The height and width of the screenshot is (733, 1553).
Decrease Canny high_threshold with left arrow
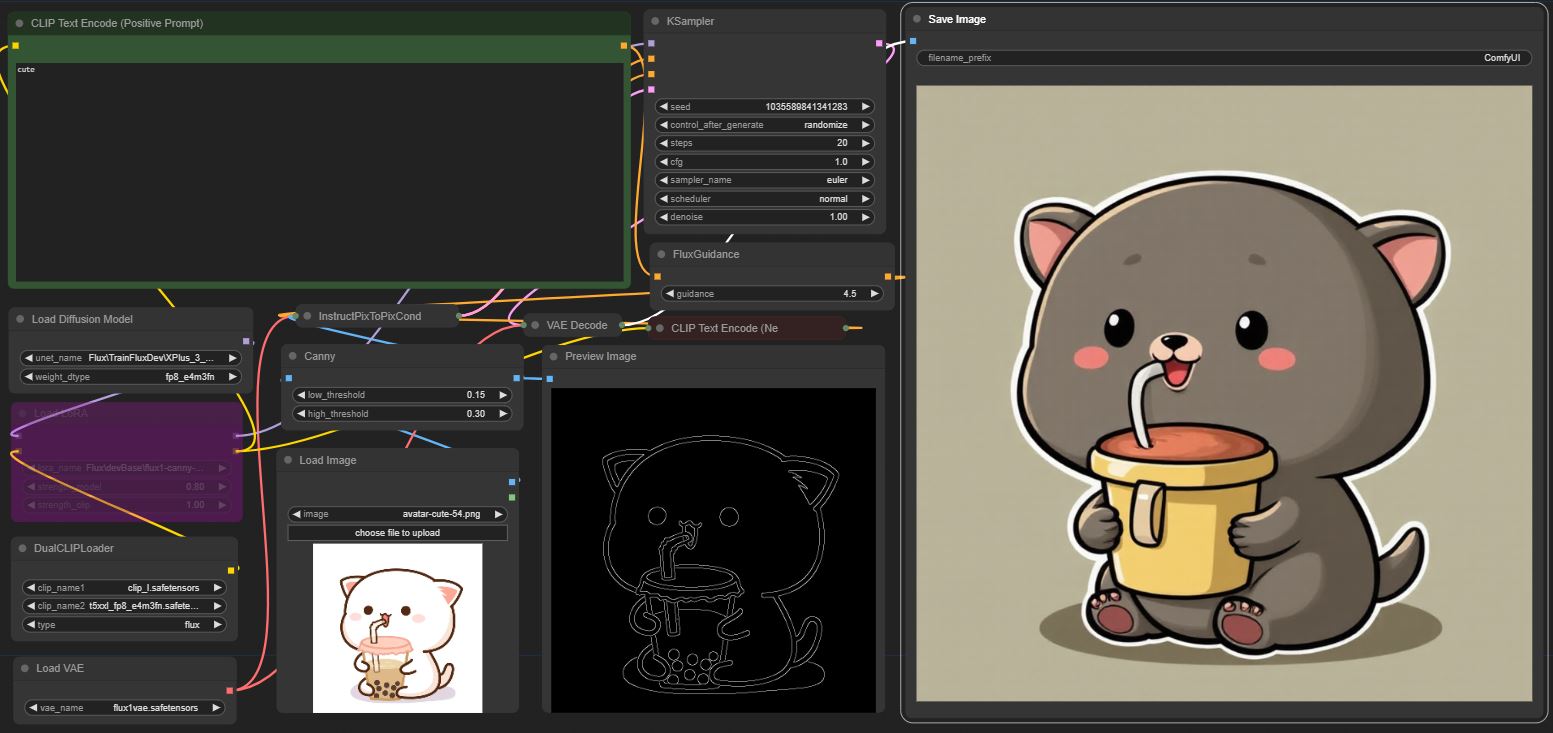pos(300,414)
